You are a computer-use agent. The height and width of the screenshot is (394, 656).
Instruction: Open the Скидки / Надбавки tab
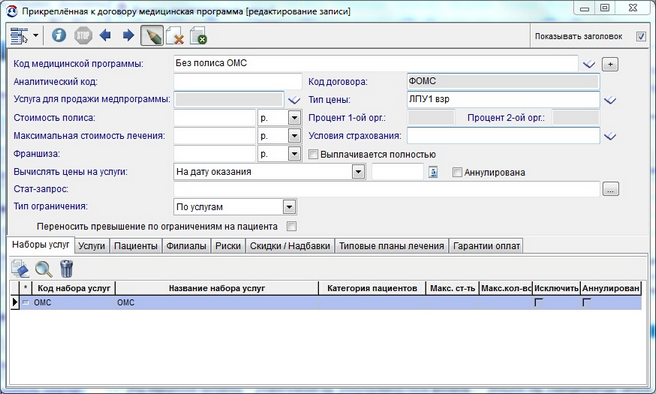pyautogui.click(x=290, y=246)
